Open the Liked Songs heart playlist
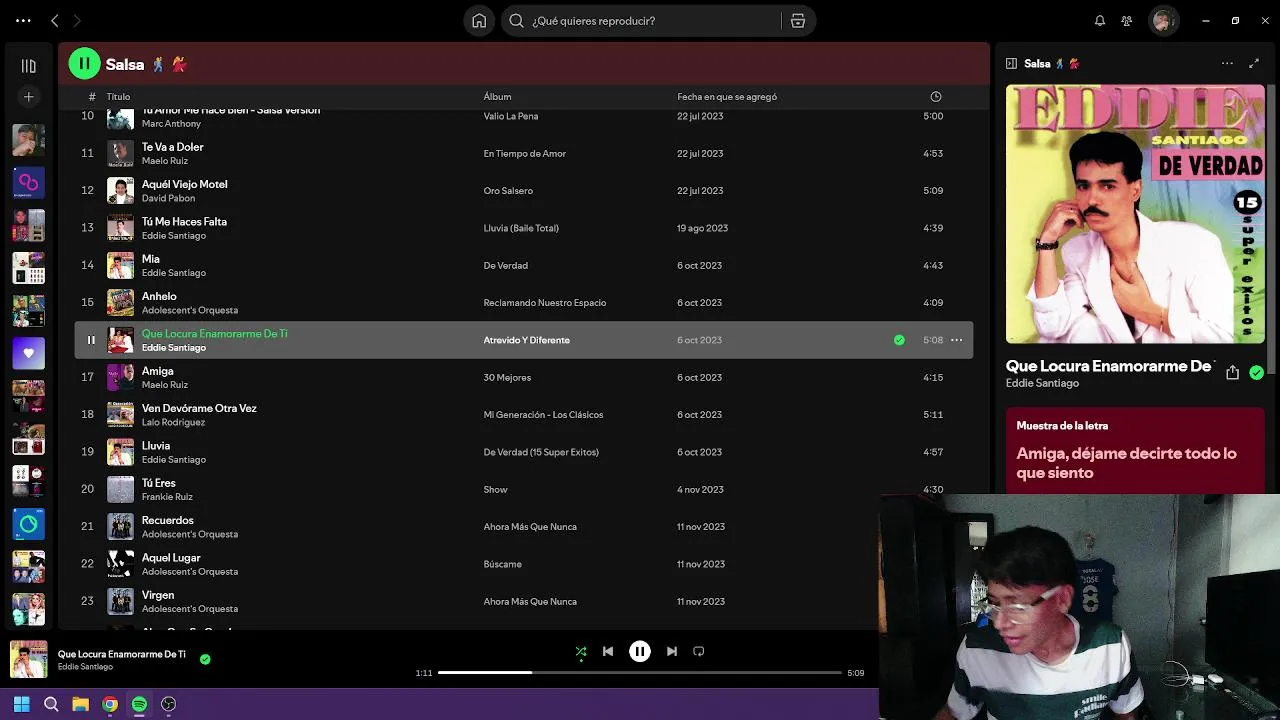1280x720 pixels. 29,353
